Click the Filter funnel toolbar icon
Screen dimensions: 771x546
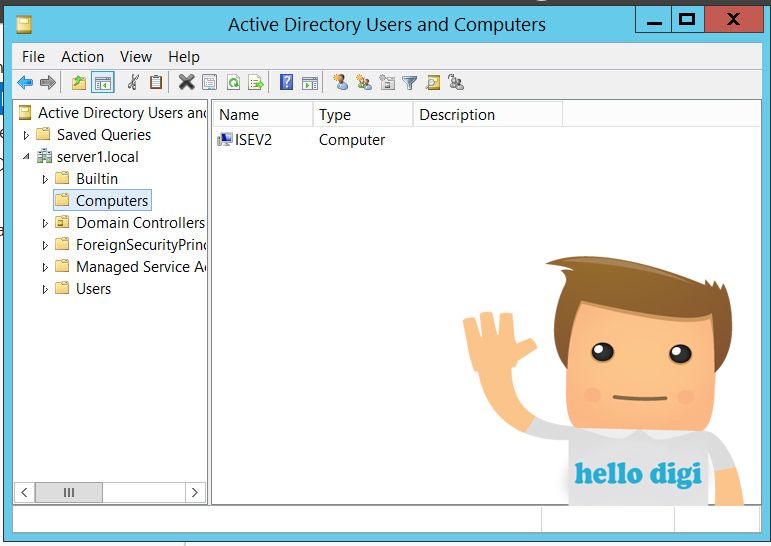click(x=410, y=83)
